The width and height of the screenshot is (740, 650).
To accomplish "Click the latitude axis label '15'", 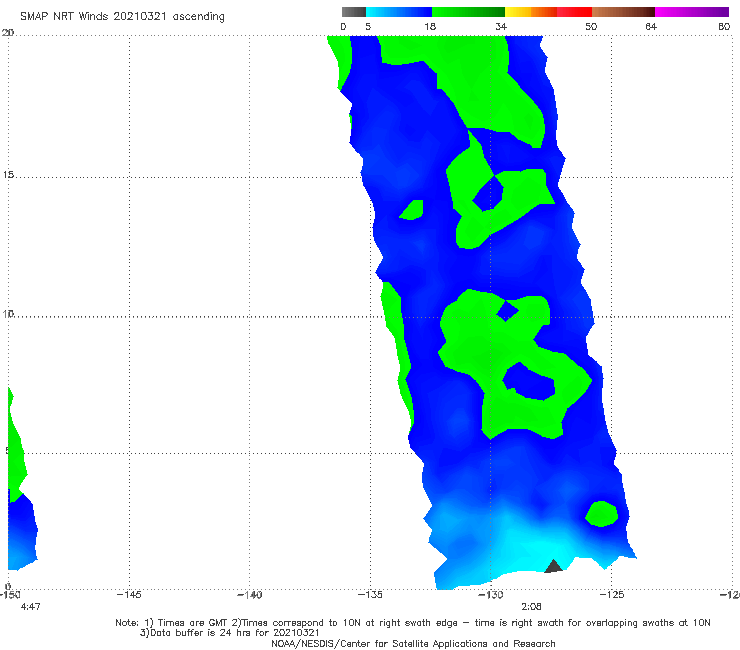I will (x=8, y=175).
